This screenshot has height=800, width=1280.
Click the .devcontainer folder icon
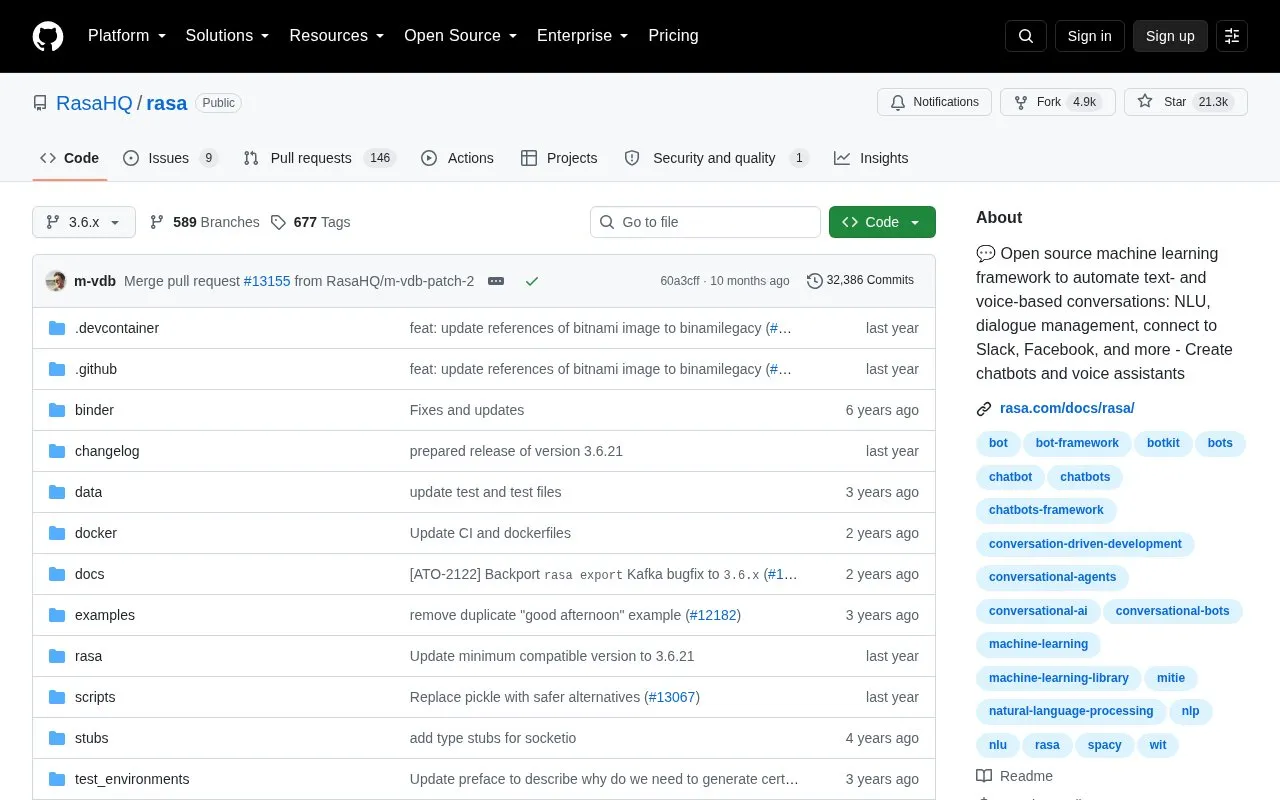pyautogui.click(x=57, y=328)
